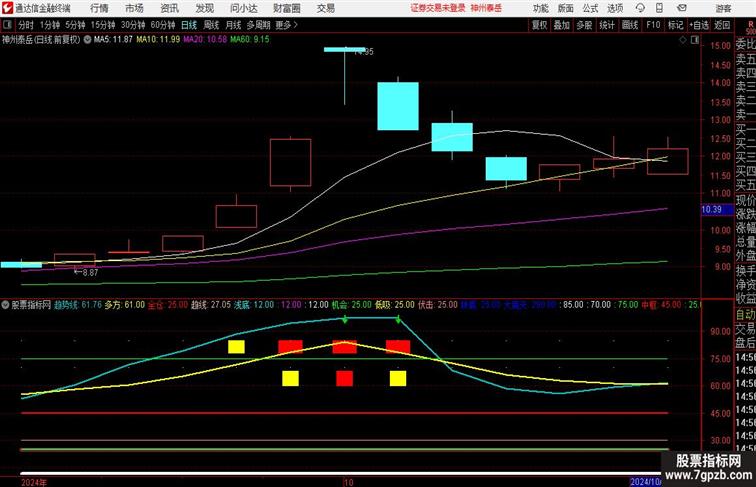
Task: Click the MA10: 11.99 indicator label
Action: 158,40
